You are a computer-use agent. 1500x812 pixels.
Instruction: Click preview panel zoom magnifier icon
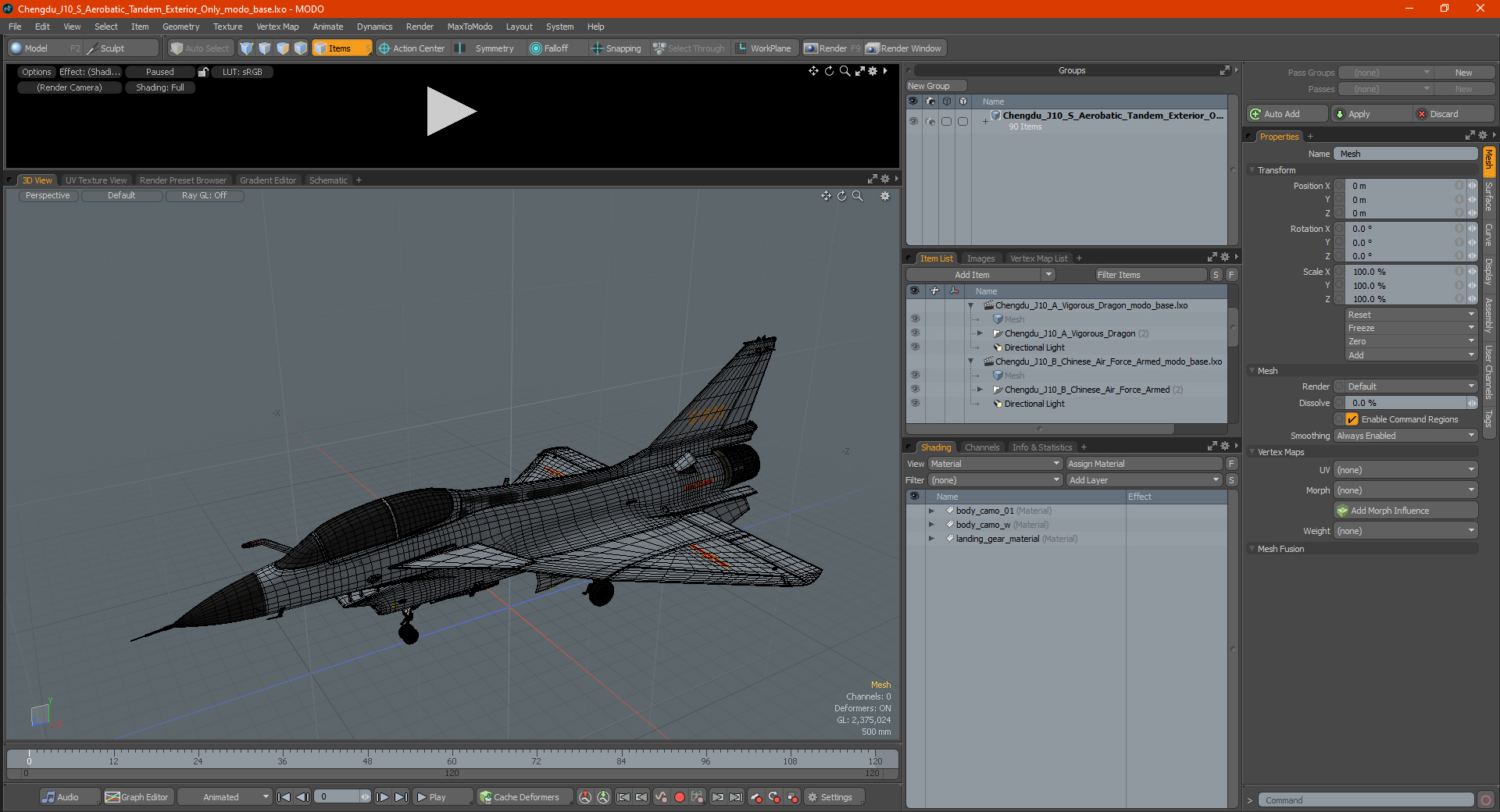click(845, 71)
